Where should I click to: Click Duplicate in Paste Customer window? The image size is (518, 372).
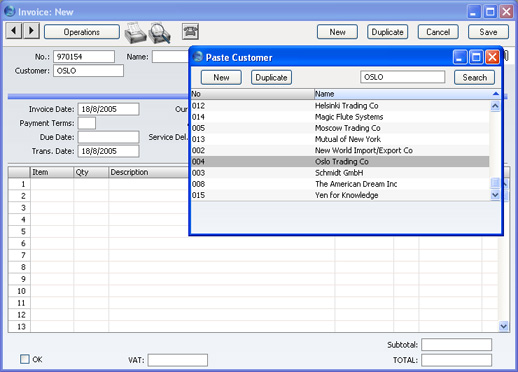pyautogui.click(x=271, y=77)
